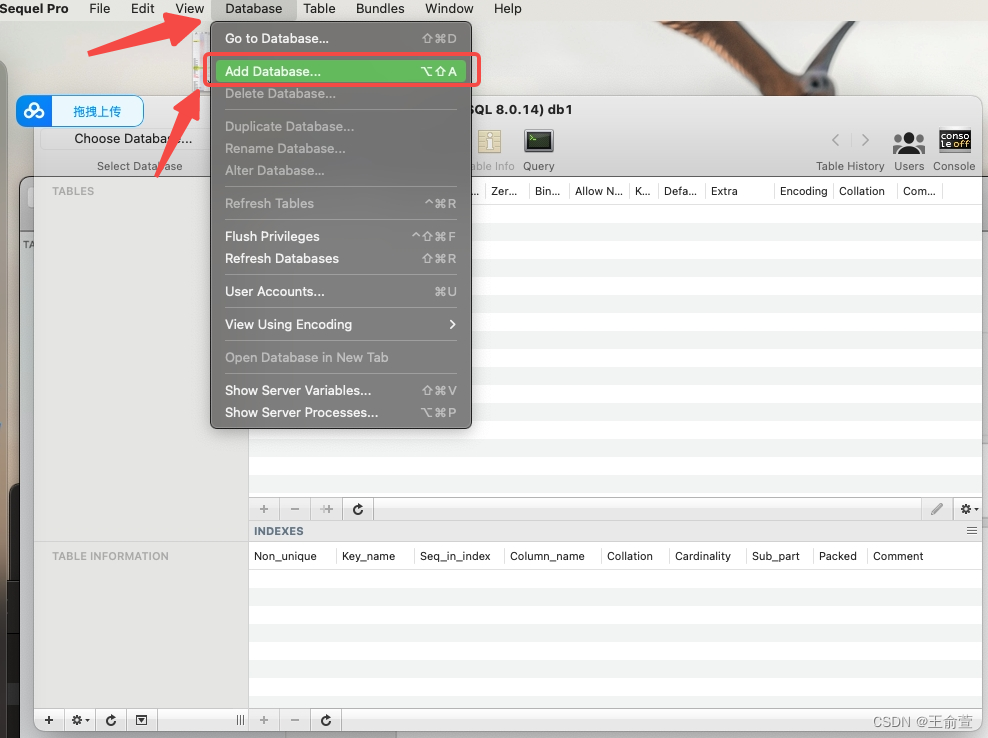This screenshot has width=988, height=738.
Task: Go forward in Table History
Action: (865, 140)
